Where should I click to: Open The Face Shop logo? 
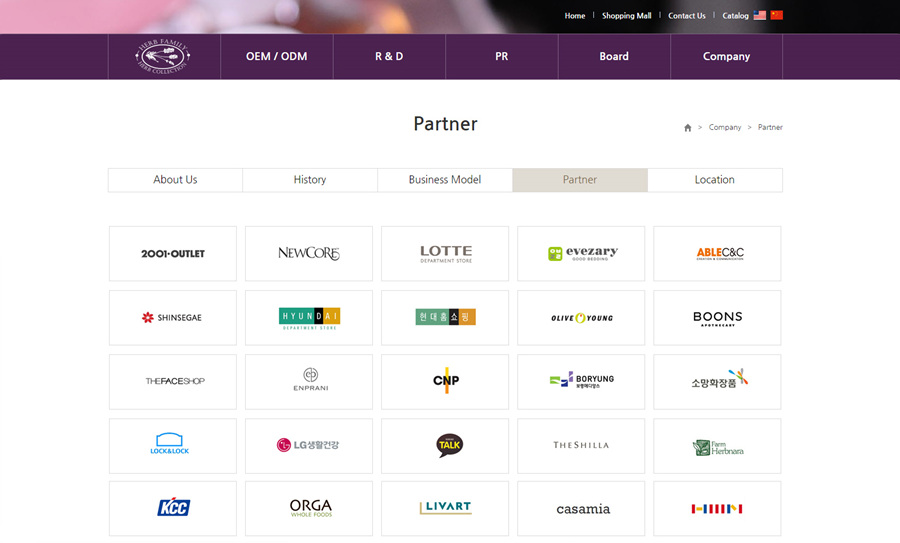click(173, 382)
